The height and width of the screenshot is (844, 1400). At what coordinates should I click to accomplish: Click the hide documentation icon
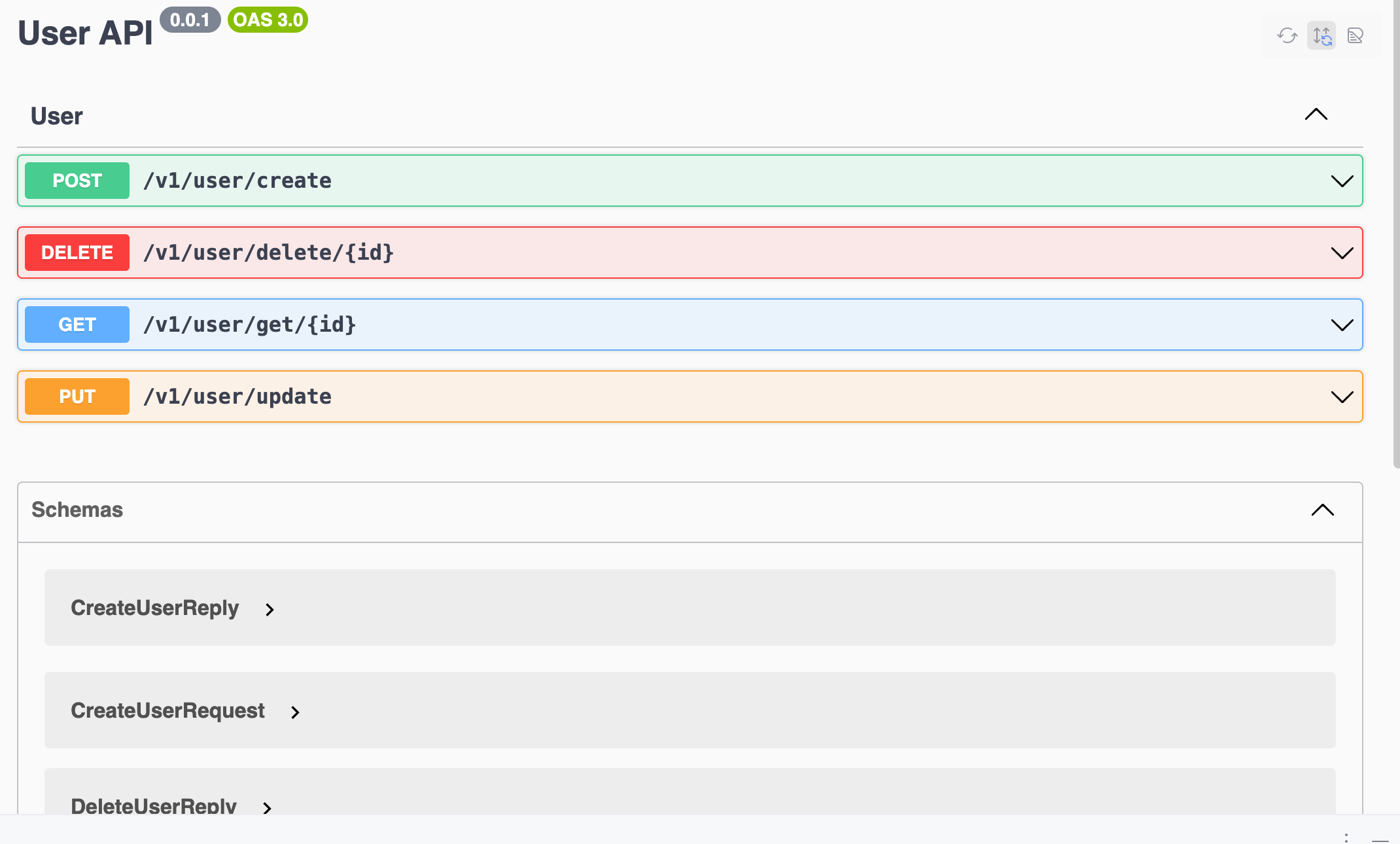[1356, 35]
